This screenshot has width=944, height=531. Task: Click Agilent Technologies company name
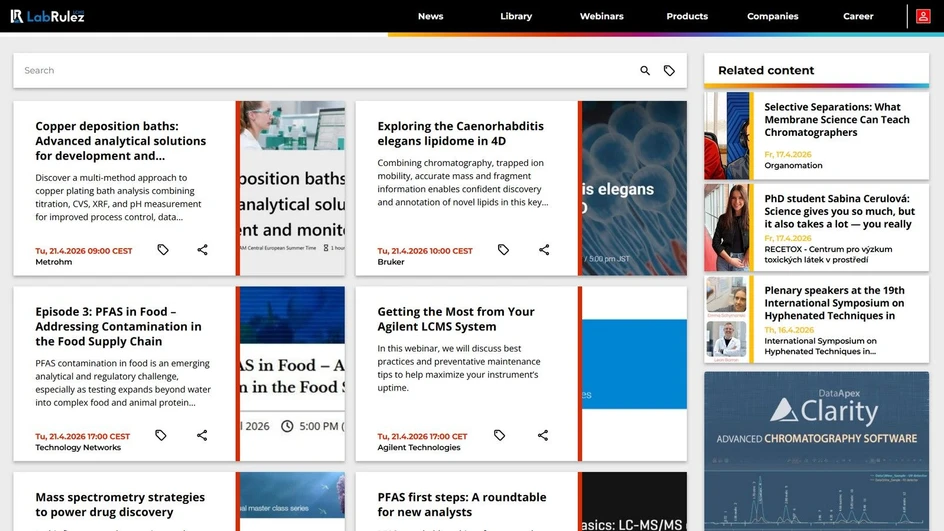(x=418, y=447)
